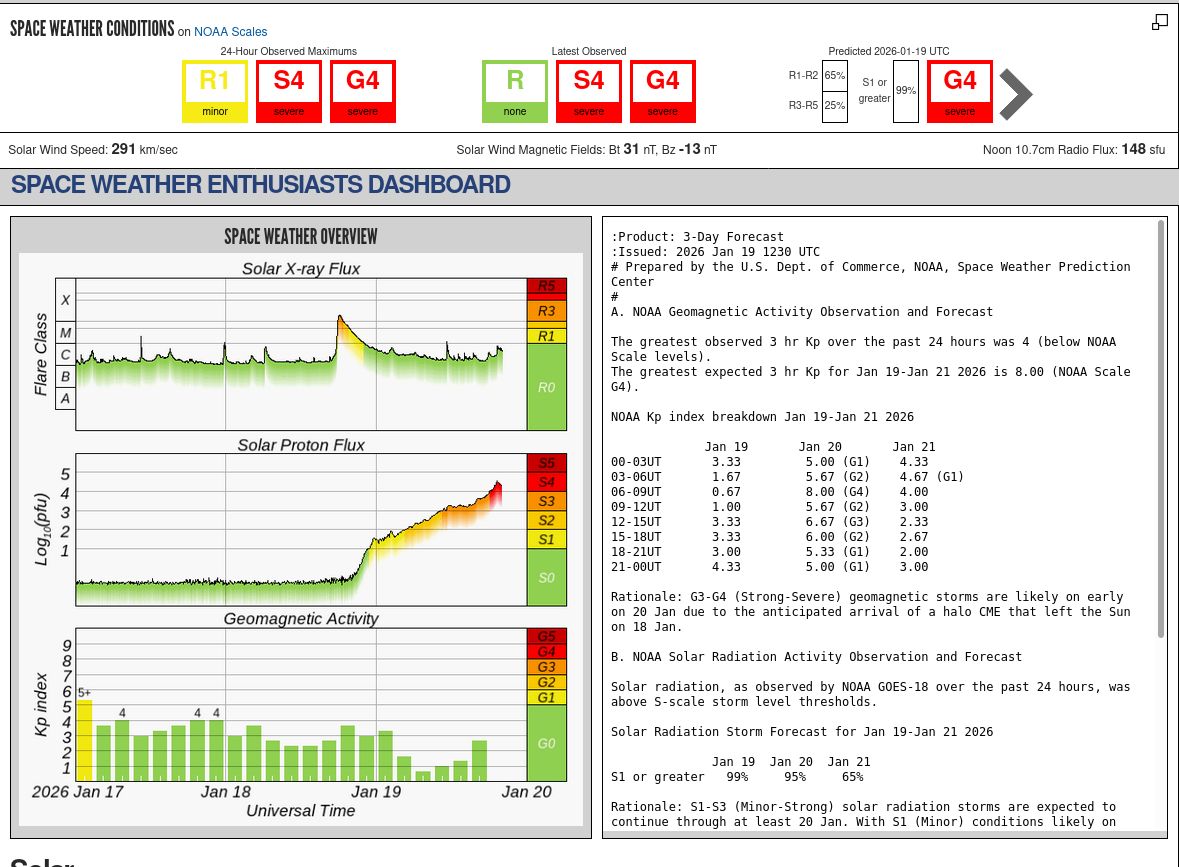This screenshot has height=867, width=1179.
Task: Open the Solar X-ray Flux chart
Action: tap(301, 354)
